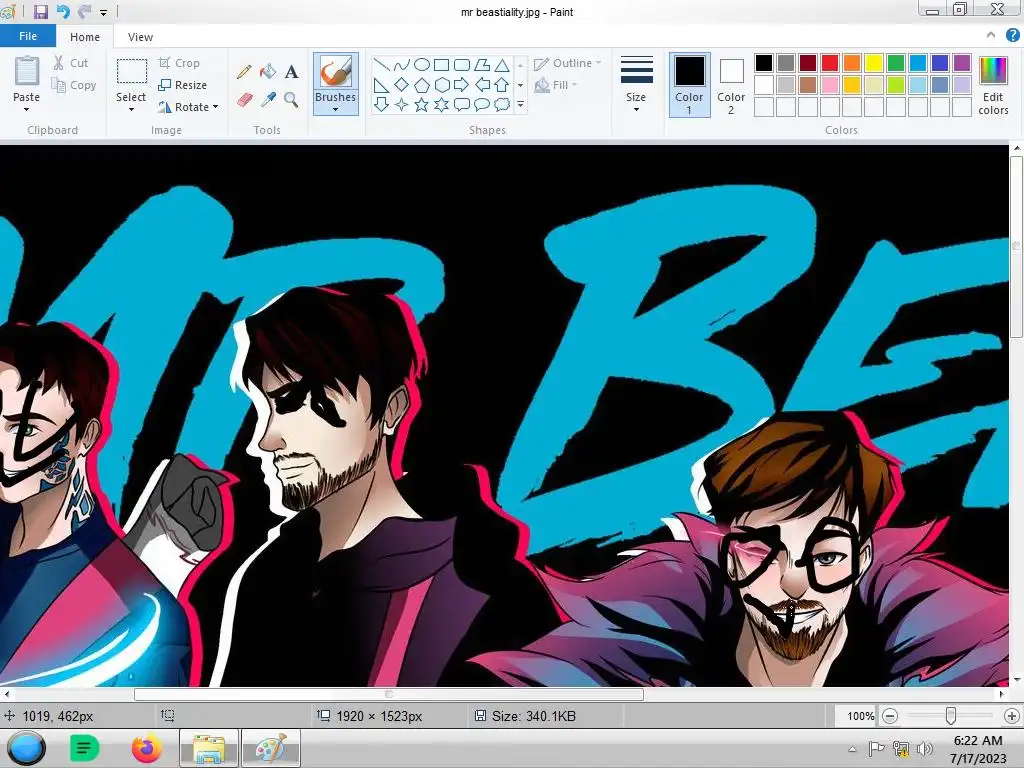Select the Pencil tool
Viewport: 1024px width, 768px height.
point(244,71)
